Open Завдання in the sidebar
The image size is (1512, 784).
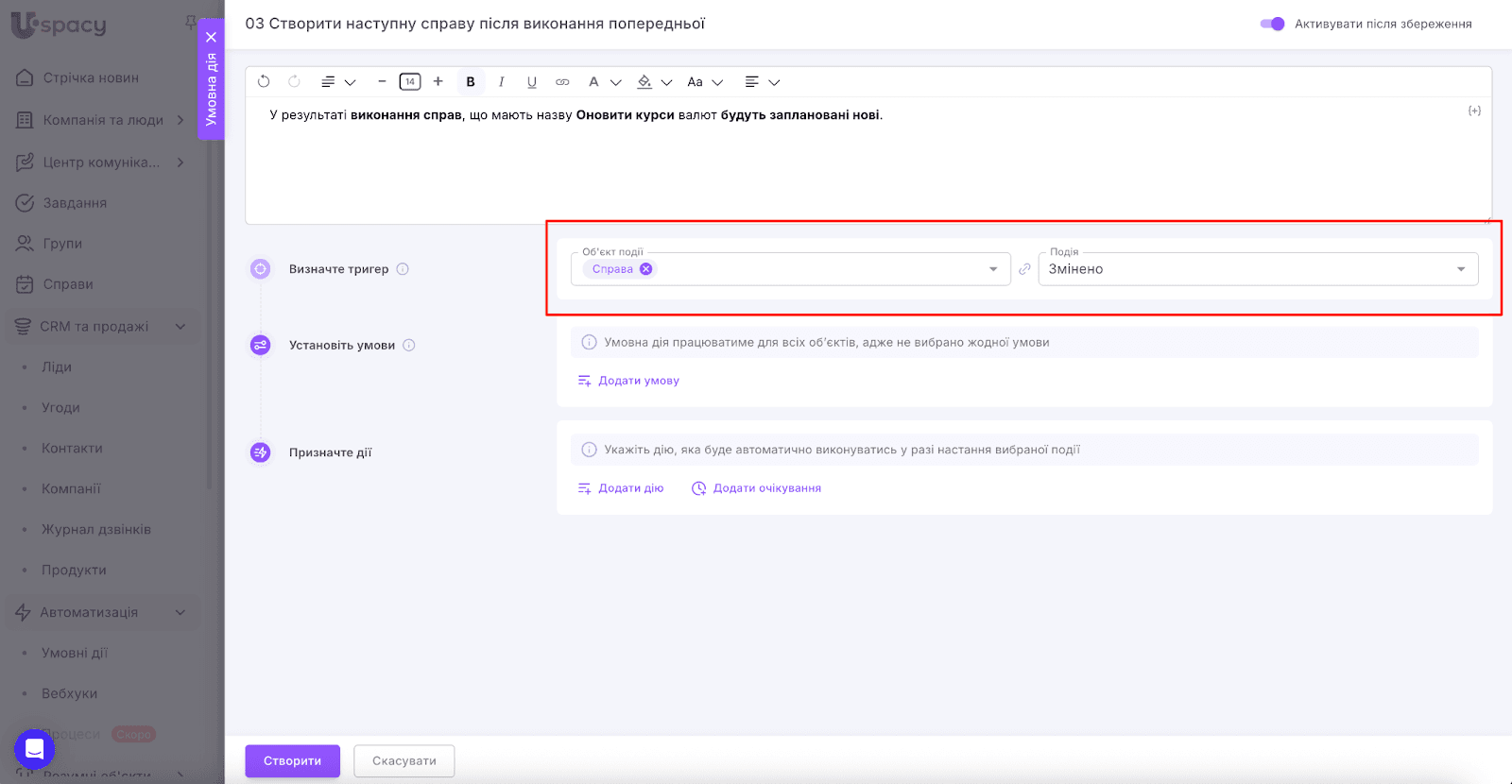(75, 203)
